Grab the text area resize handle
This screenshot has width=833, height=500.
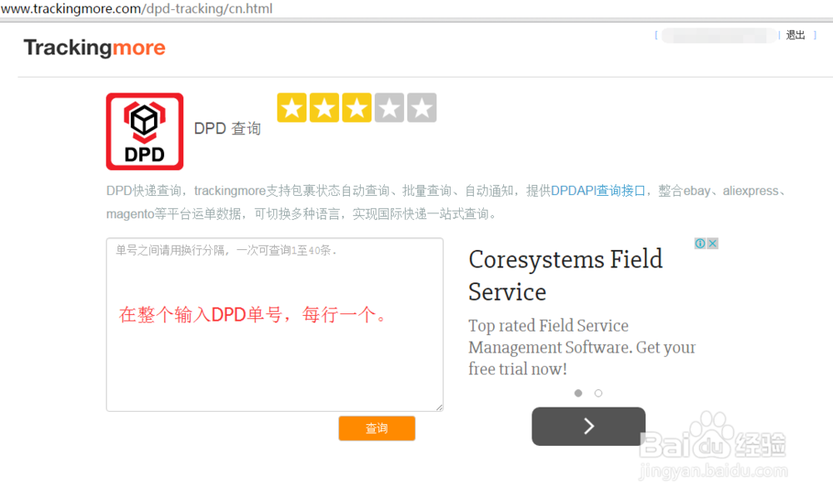(x=439, y=407)
